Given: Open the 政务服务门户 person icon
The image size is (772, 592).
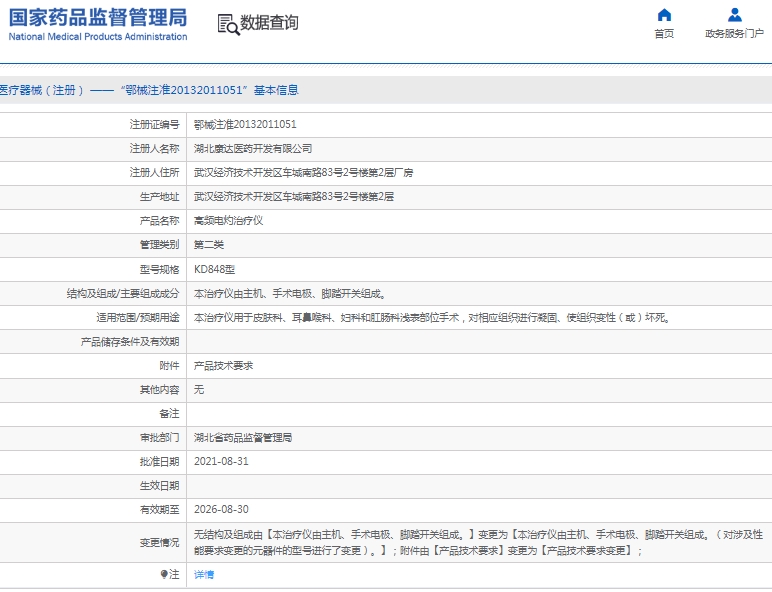Looking at the screenshot, I should tap(735, 15).
